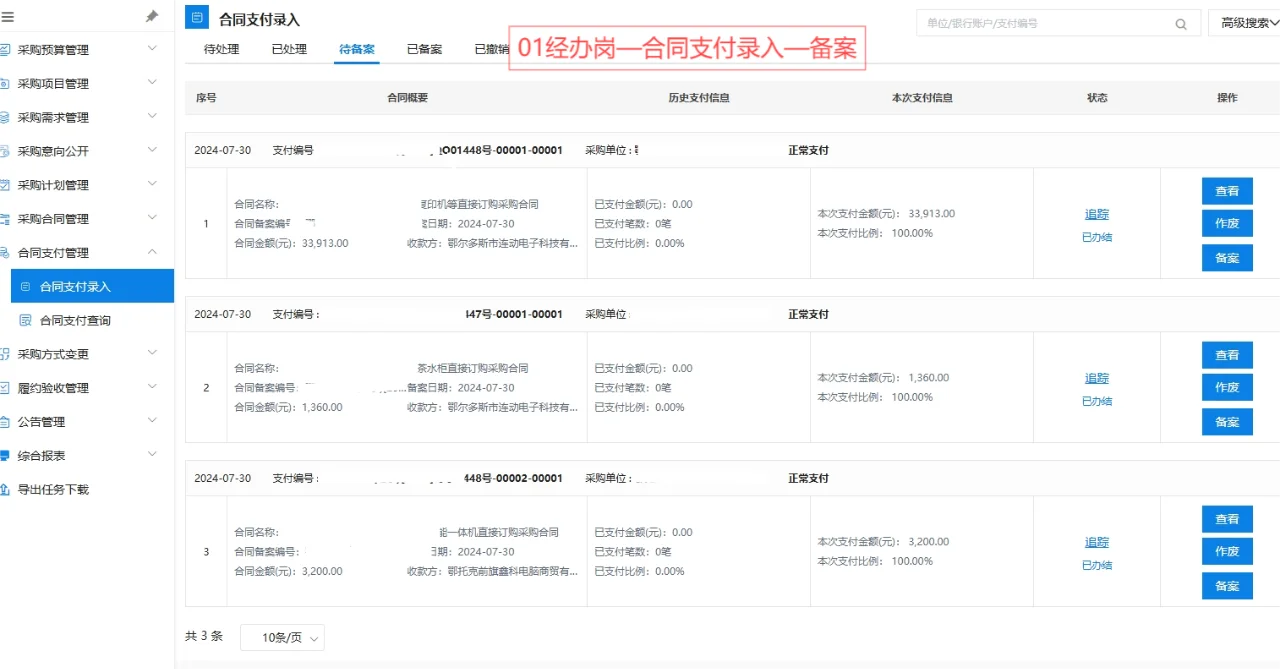
Task: Switch to the 待处理 tab
Action: [221, 48]
